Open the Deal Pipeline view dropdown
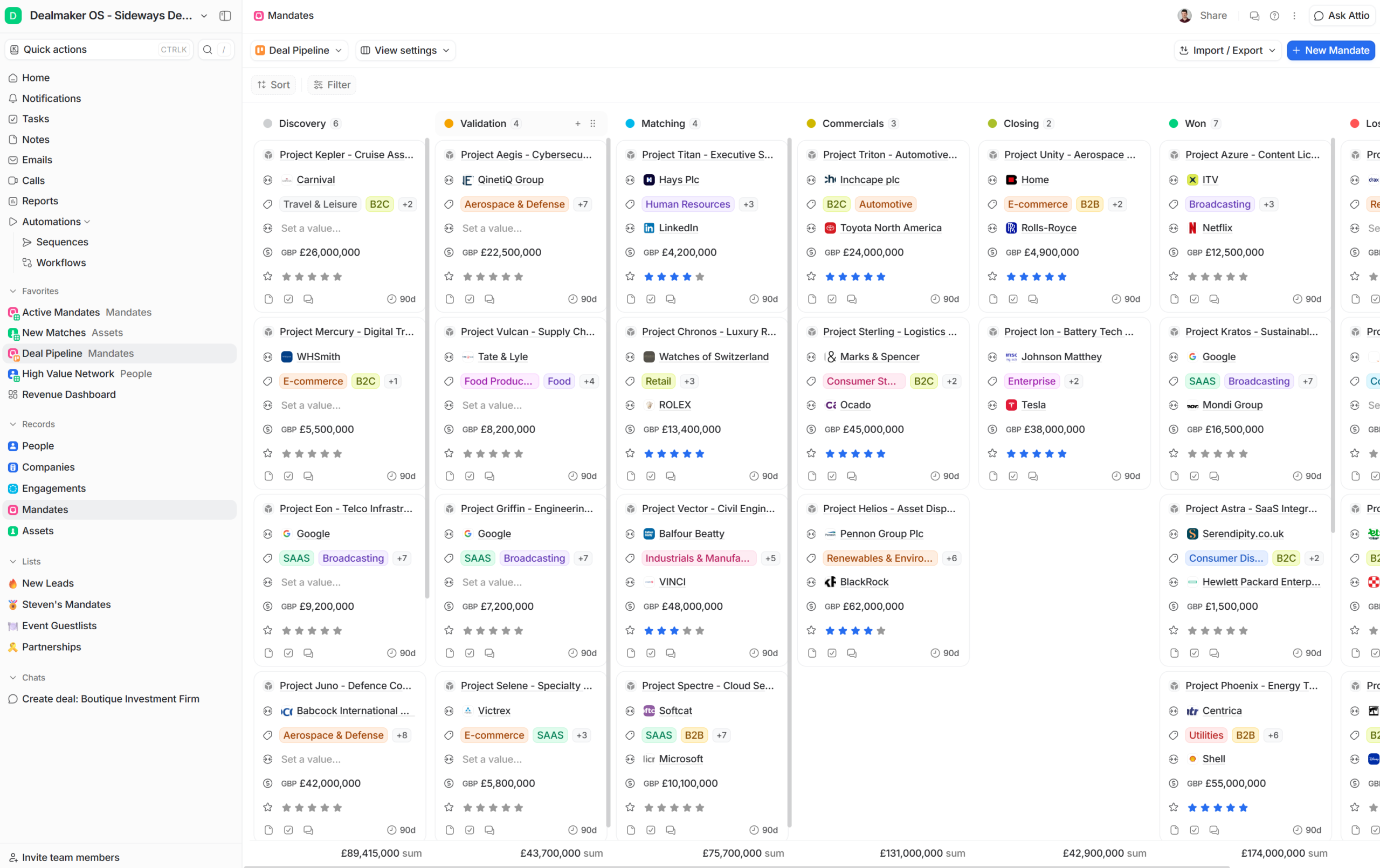Screen dimensions: 1380x868 299,51
